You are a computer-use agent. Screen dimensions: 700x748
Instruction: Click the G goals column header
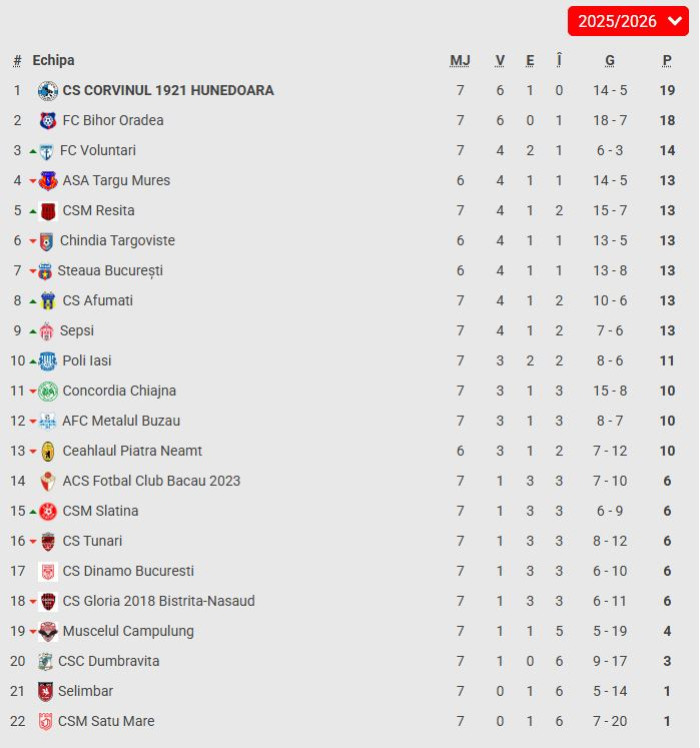610,61
